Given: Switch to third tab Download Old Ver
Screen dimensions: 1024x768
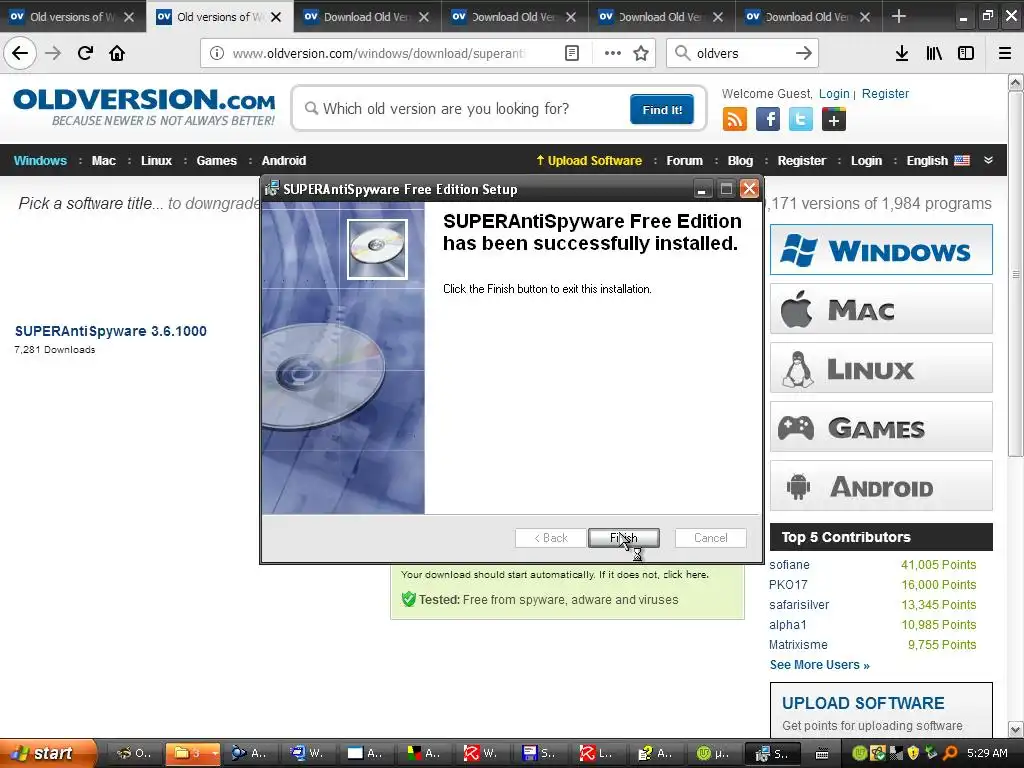Looking at the screenshot, I should point(366,17).
